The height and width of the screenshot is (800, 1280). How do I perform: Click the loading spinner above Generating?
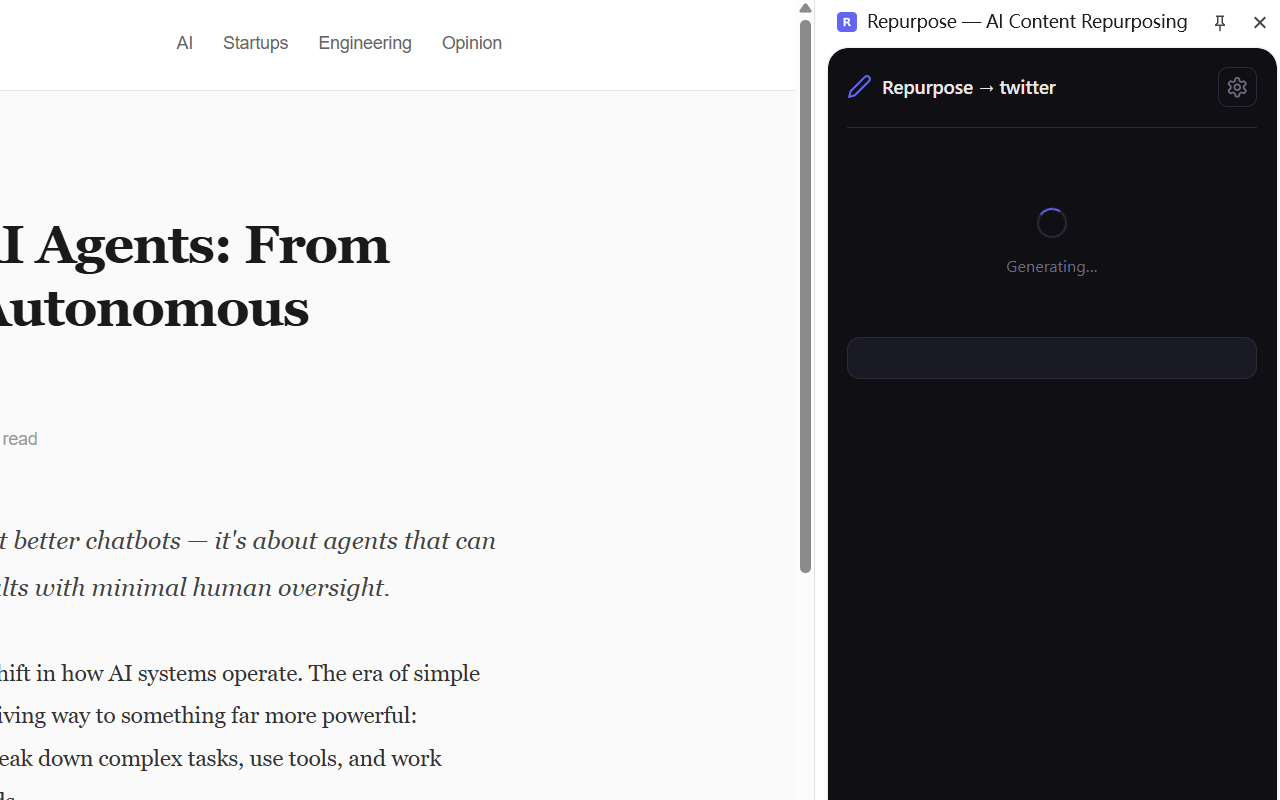pos(1051,223)
